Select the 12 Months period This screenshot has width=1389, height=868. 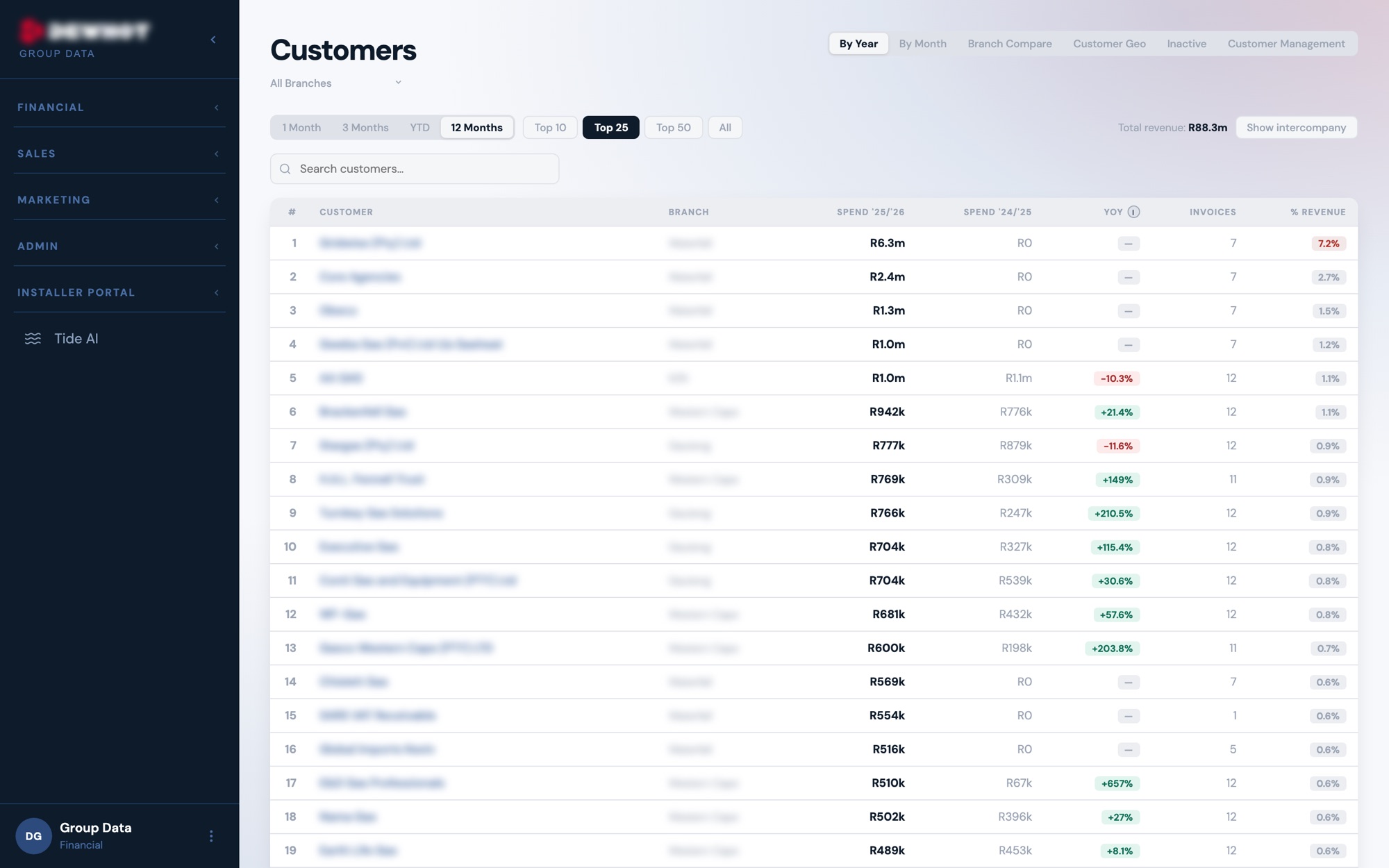[476, 128]
